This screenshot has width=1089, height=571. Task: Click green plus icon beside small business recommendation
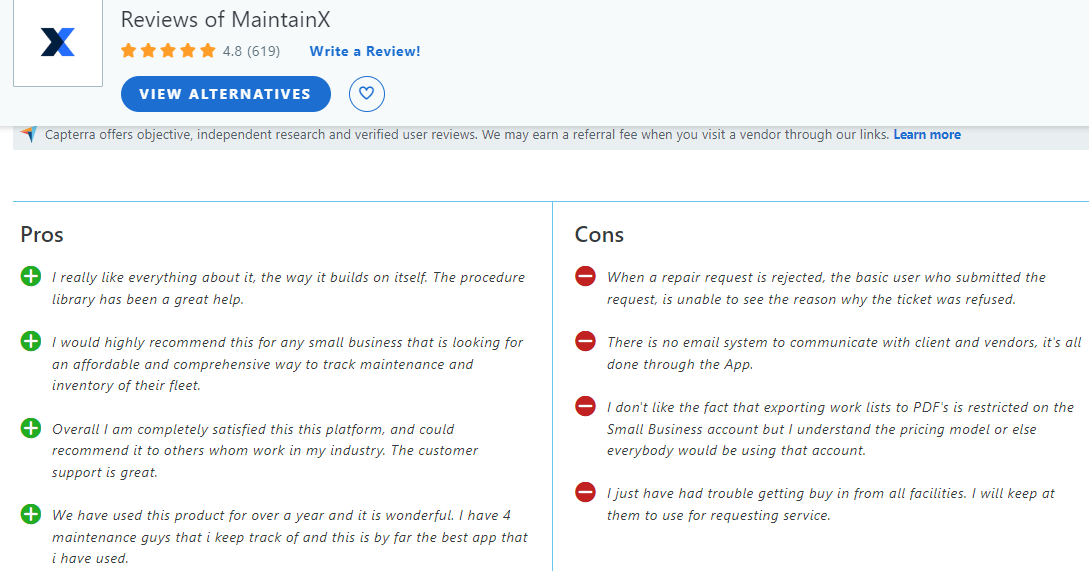31,341
